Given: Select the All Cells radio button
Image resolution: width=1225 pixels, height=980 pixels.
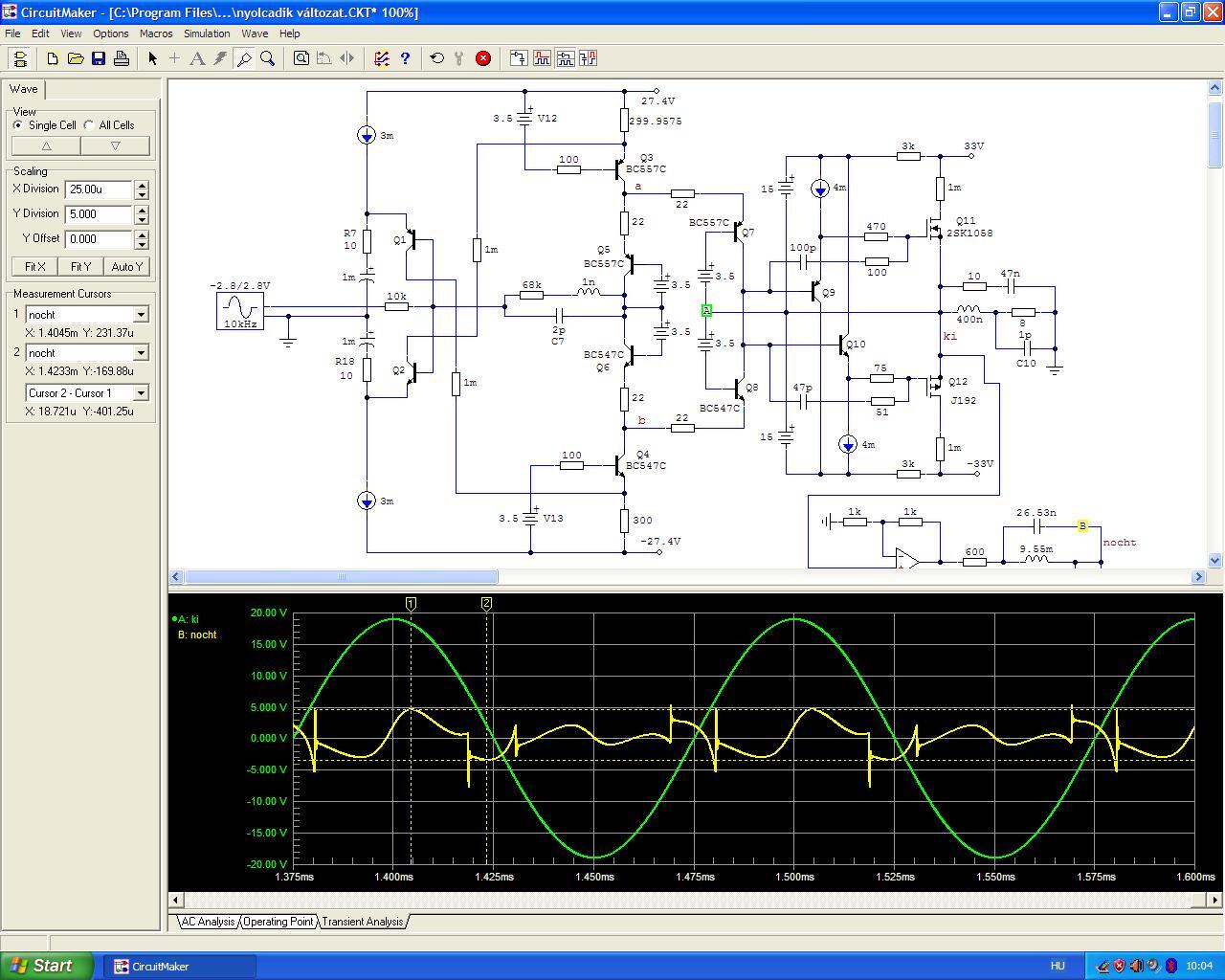Looking at the screenshot, I should tap(89, 125).
